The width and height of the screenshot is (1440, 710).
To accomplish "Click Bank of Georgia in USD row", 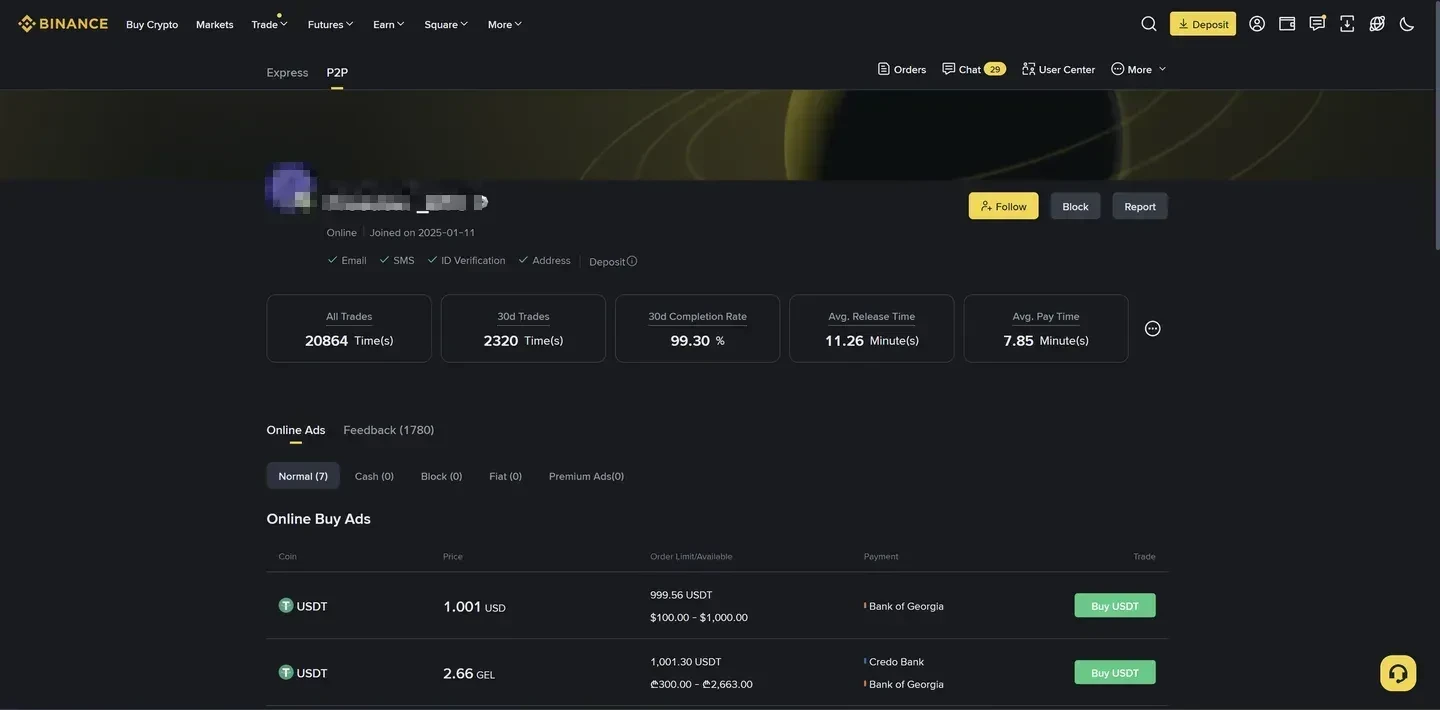I will click(x=906, y=606).
